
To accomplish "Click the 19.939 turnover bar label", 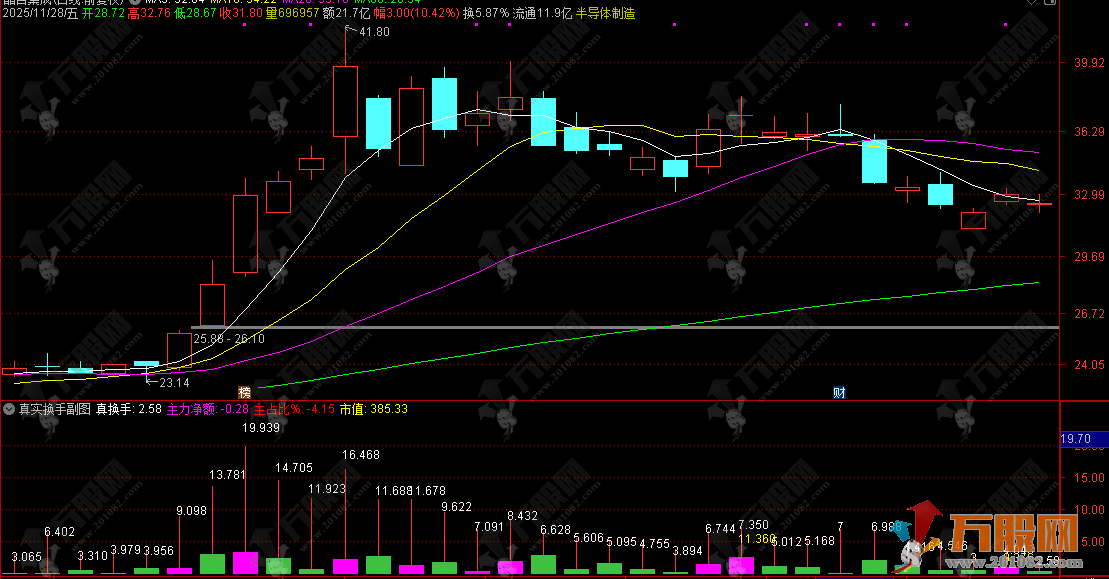I will pos(261,428).
